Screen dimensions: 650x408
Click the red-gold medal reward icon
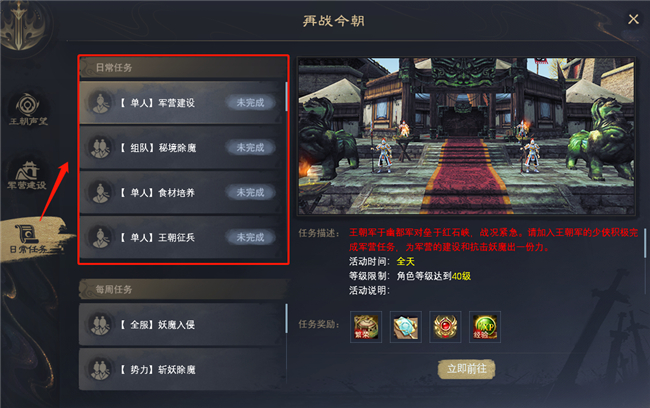point(445,327)
